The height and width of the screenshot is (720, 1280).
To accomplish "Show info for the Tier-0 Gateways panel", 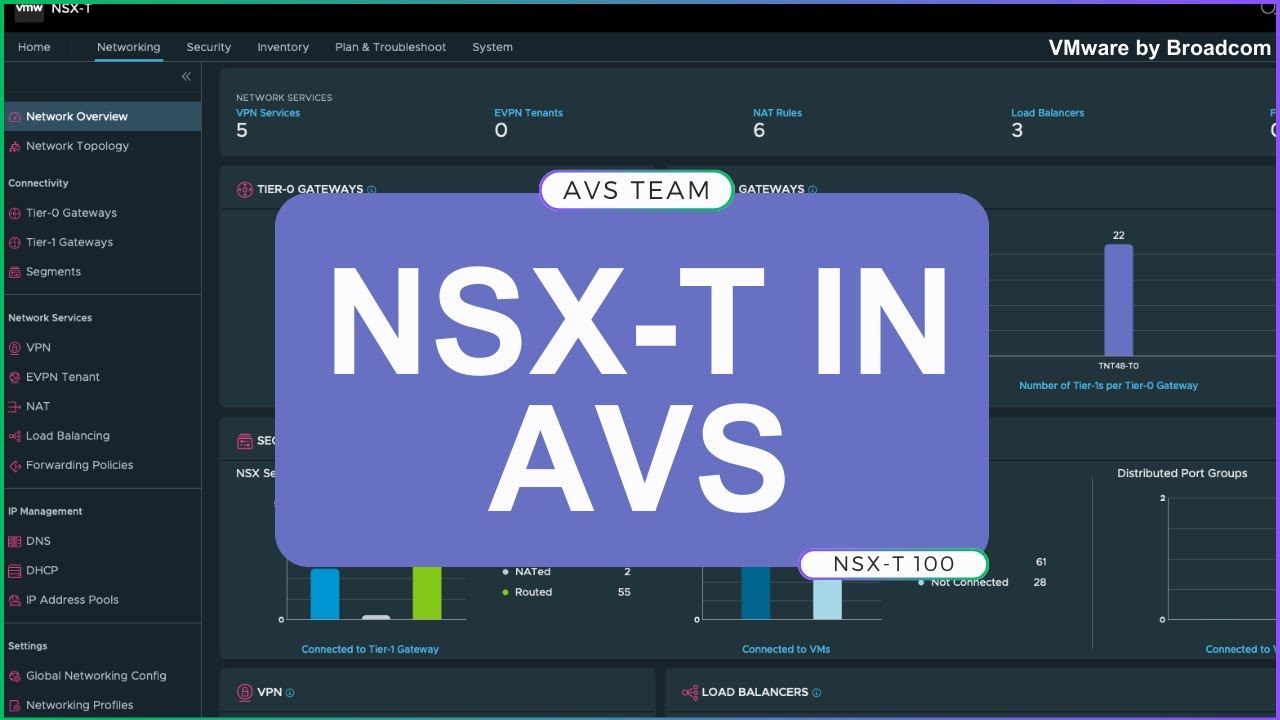I will tap(372, 190).
